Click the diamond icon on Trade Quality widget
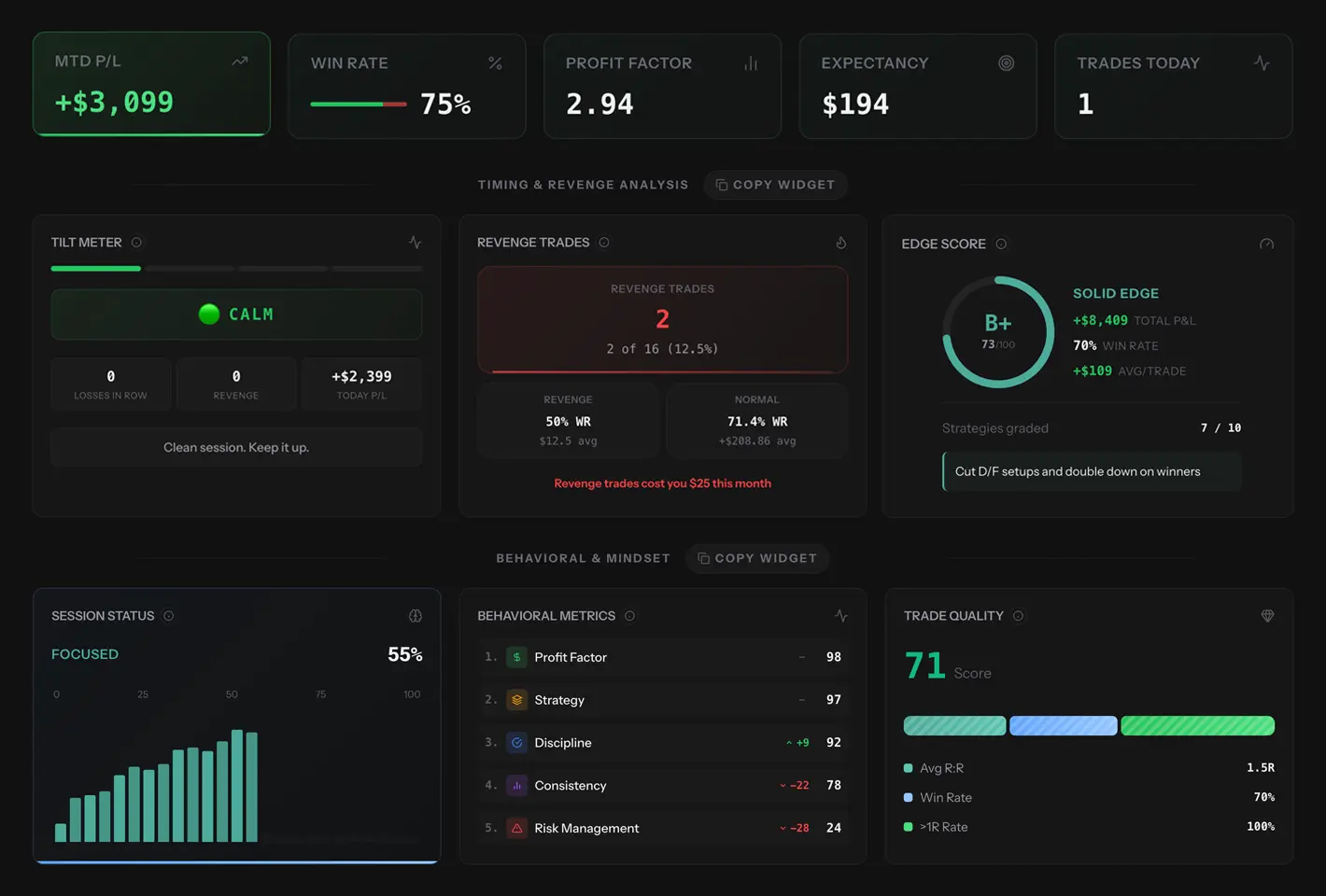 point(1267,615)
